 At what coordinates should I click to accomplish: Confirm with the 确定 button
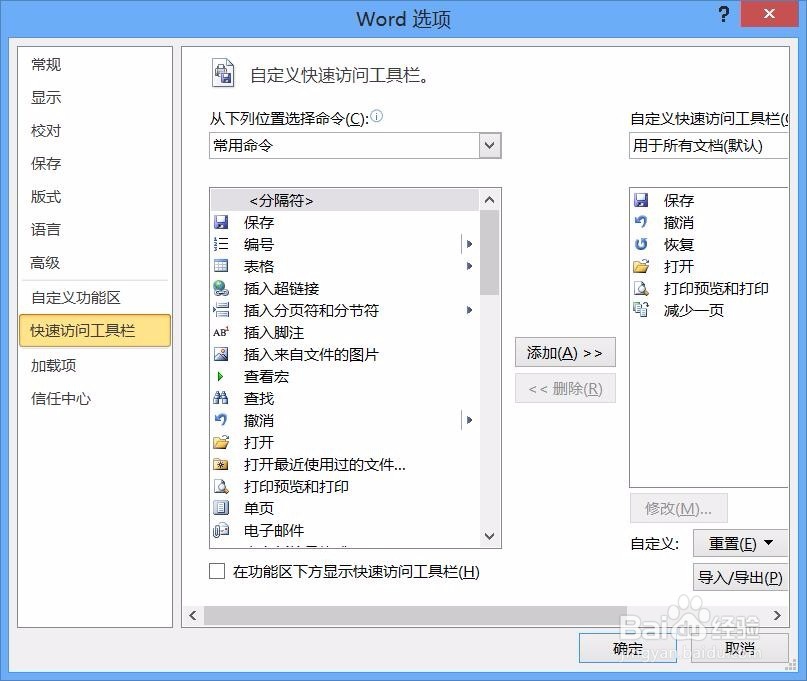pos(627,648)
